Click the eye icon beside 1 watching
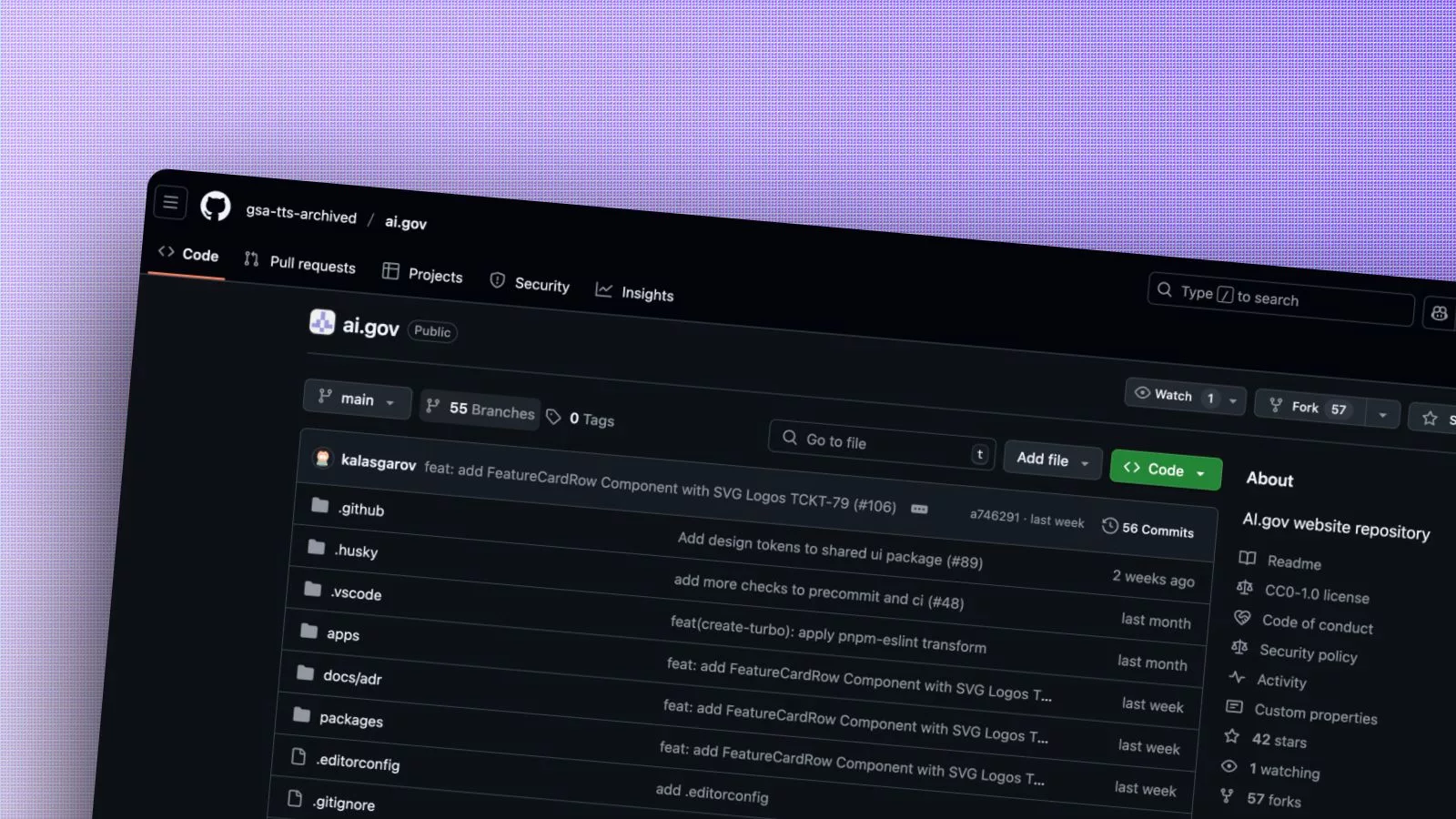 click(1229, 766)
